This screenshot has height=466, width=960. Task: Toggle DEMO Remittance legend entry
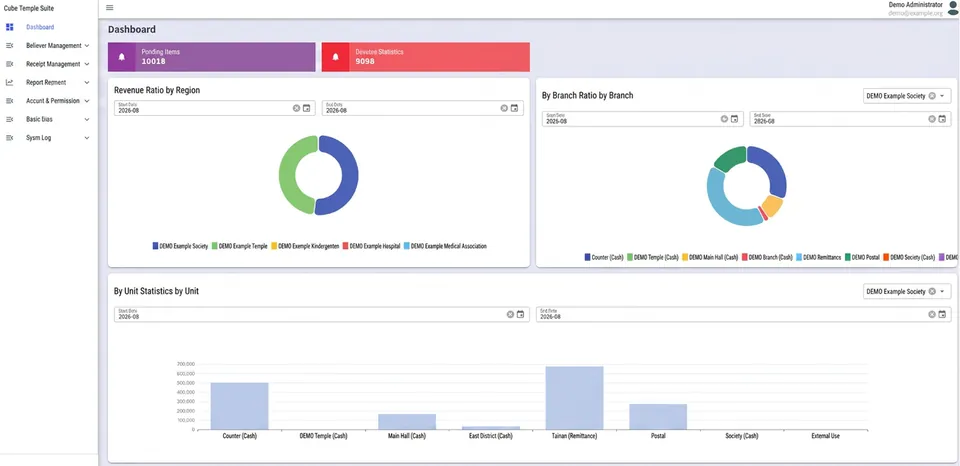click(x=819, y=258)
